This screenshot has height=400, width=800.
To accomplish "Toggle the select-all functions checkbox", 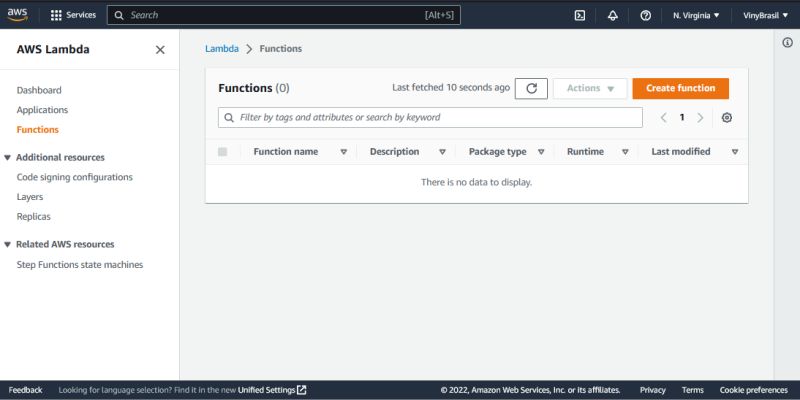I will (222, 152).
